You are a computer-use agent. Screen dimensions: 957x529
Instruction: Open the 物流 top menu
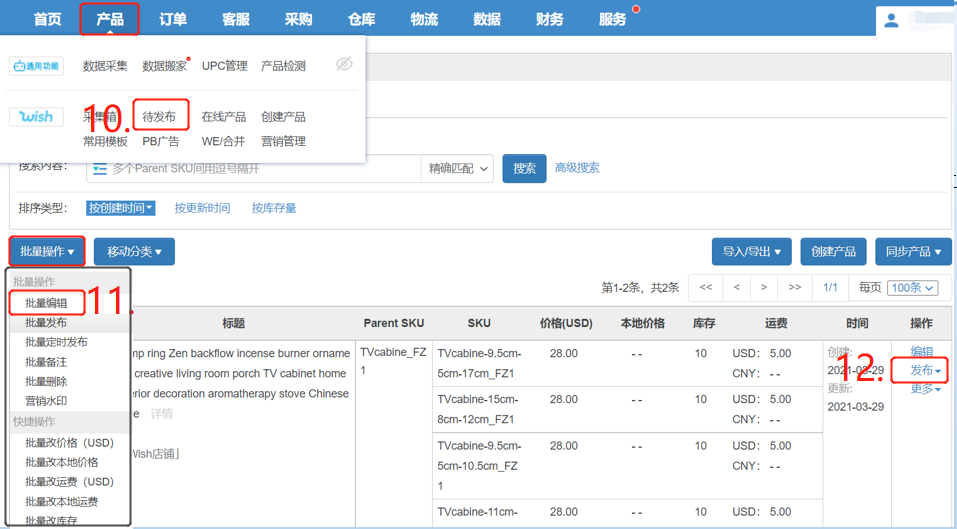[x=424, y=20]
